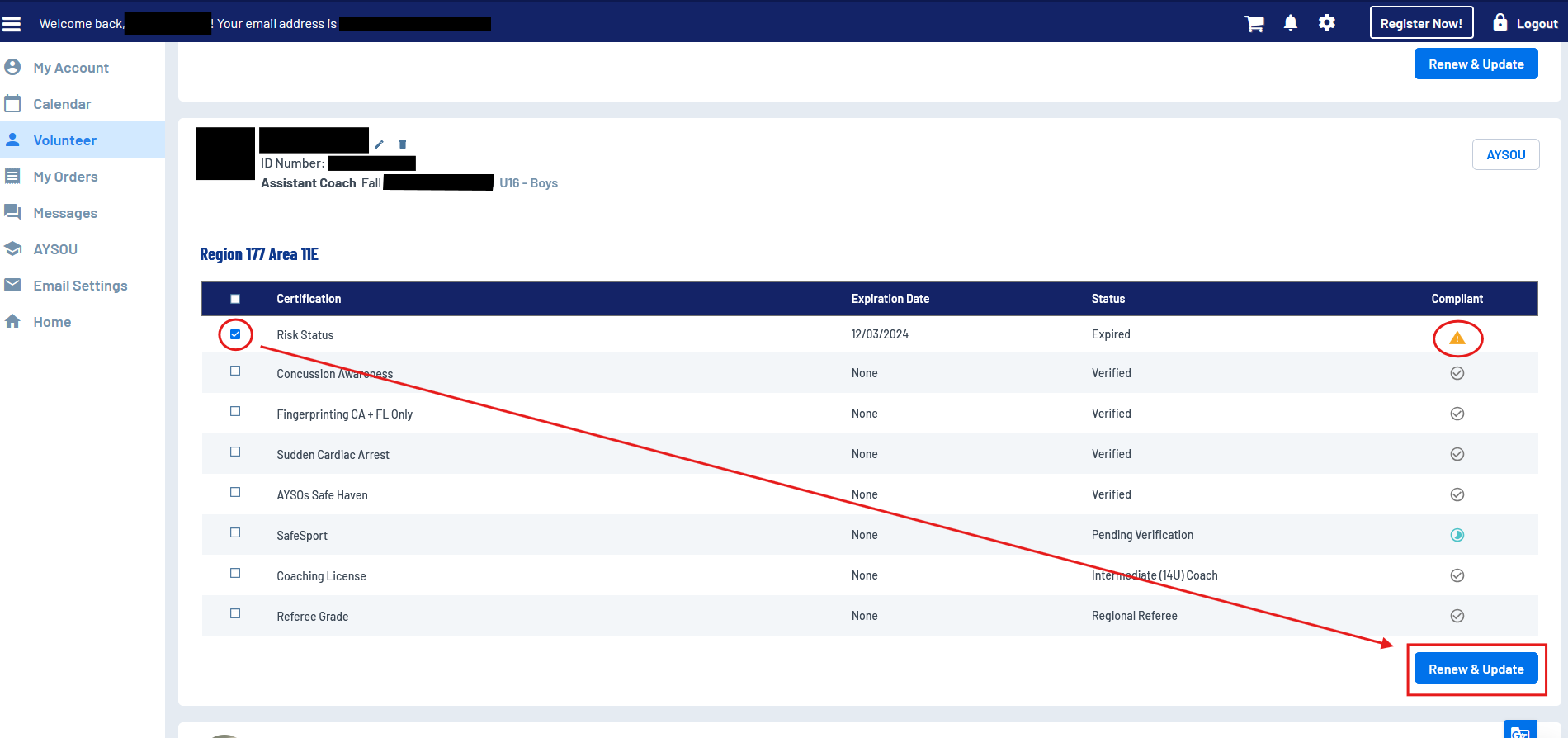Click the notifications bell icon
Image resolution: width=1568 pixels, height=738 pixels.
1291,23
